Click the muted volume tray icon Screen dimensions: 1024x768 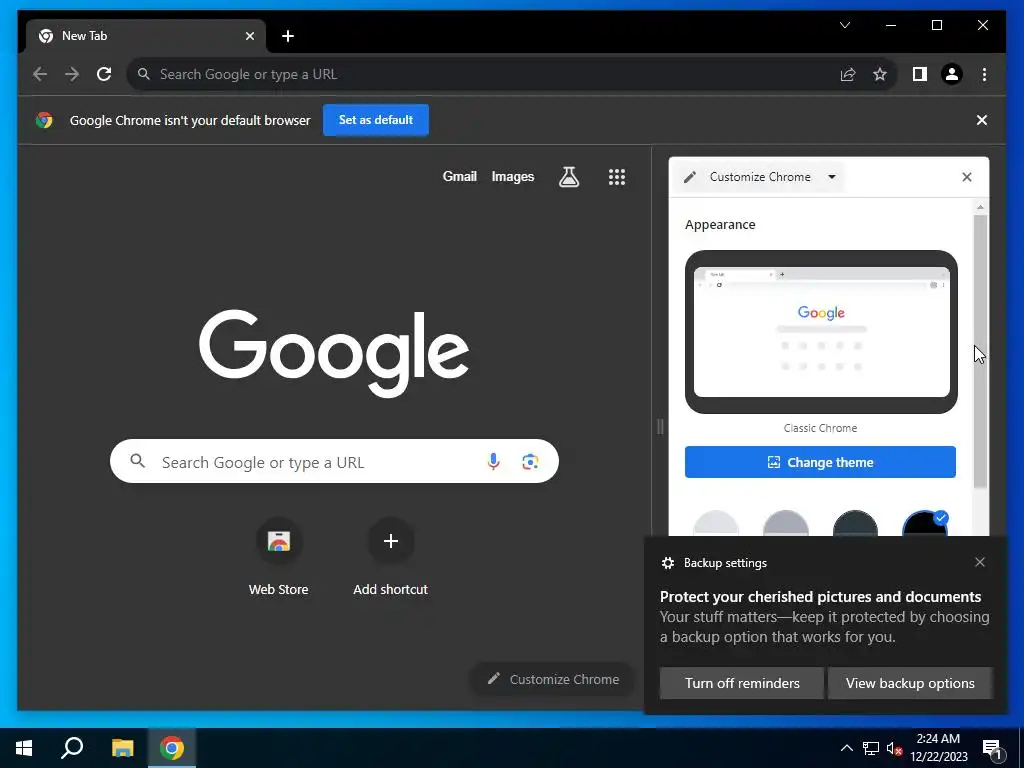[x=895, y=748]
